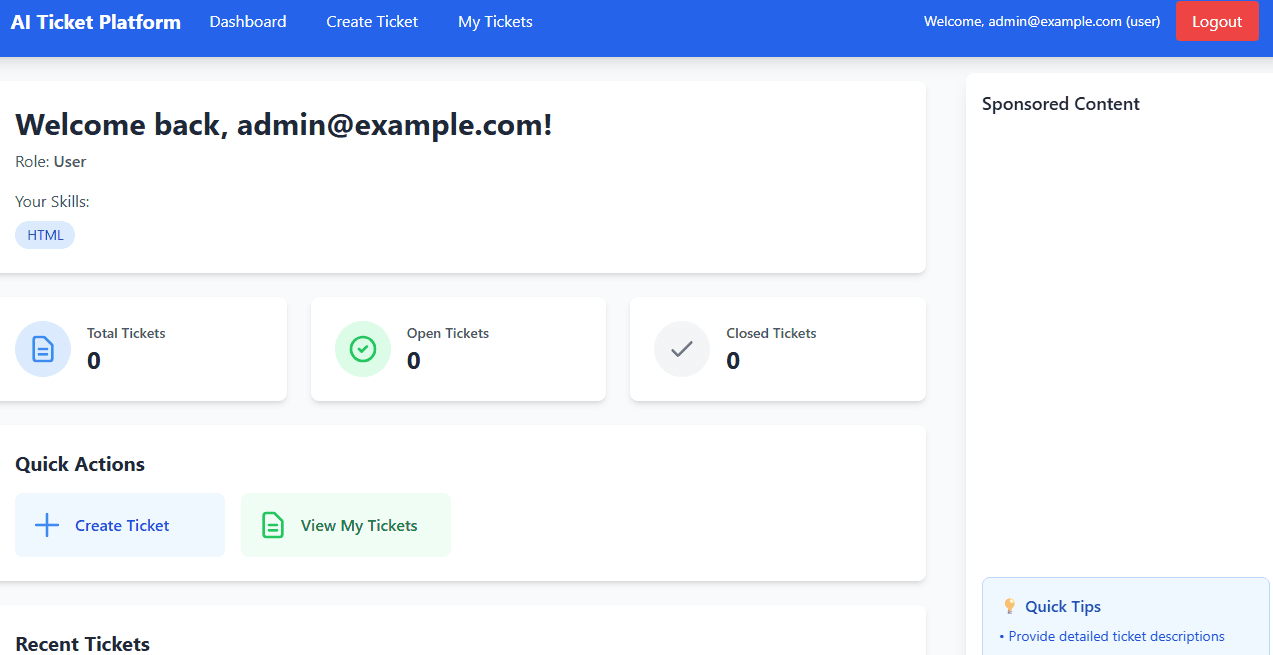Click the Total Tickets count number

[94, 361]
